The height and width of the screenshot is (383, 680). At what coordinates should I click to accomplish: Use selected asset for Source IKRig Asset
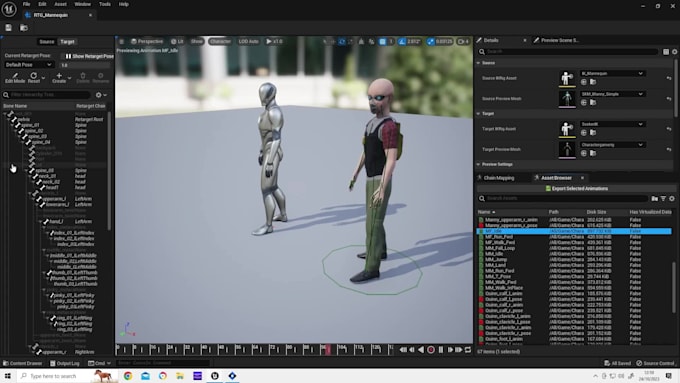click(x=584, y=82)
